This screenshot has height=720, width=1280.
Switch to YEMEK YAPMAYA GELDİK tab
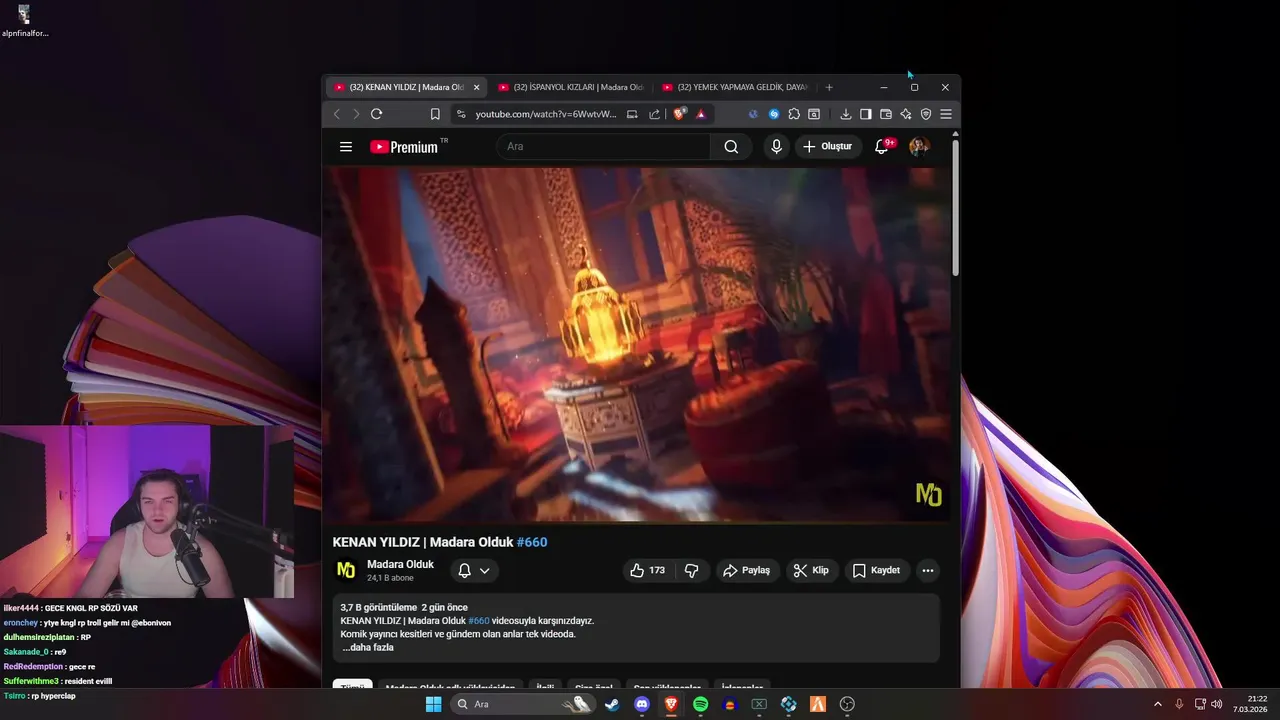tap(735, 87)
